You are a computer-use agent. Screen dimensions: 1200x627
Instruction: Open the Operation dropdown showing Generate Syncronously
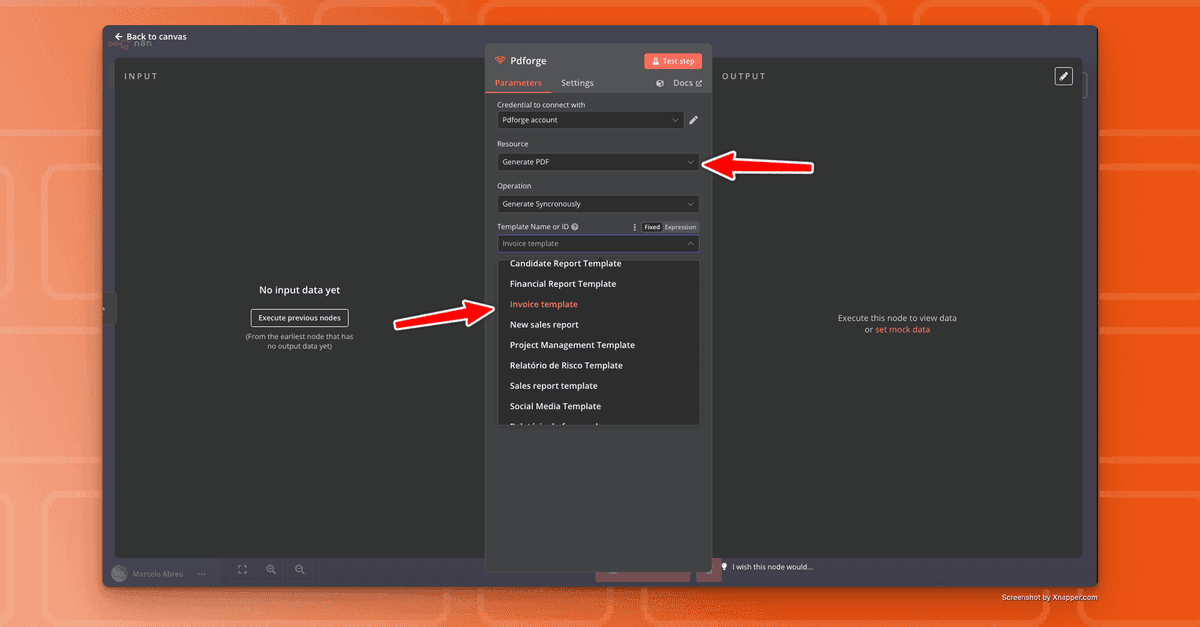597,203
